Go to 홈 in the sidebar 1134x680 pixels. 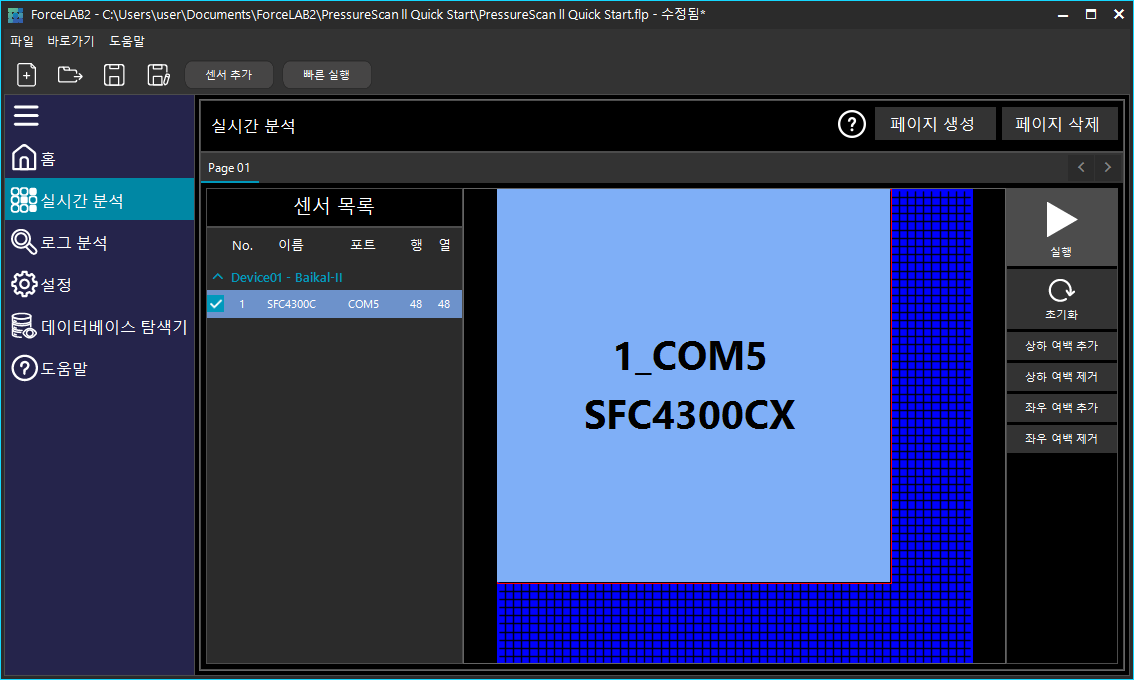click(x=100, y=158)
